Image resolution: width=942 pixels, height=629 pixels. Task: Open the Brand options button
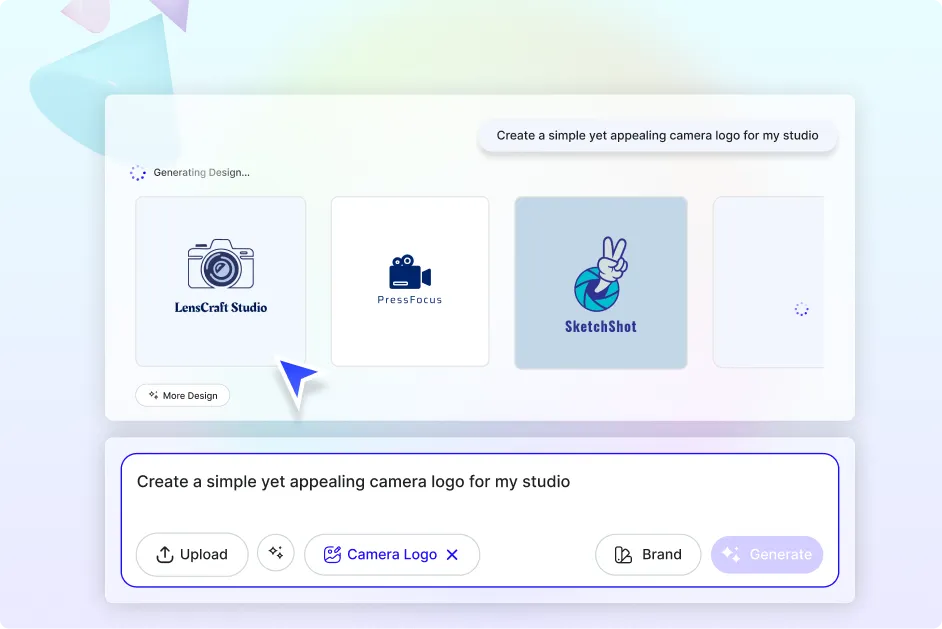(x=648, y=555)
